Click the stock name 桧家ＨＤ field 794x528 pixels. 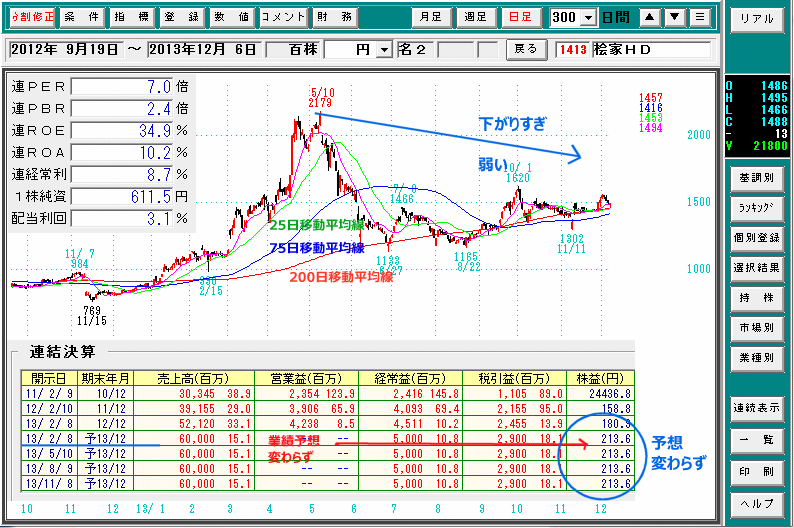(x=652, y=50)
